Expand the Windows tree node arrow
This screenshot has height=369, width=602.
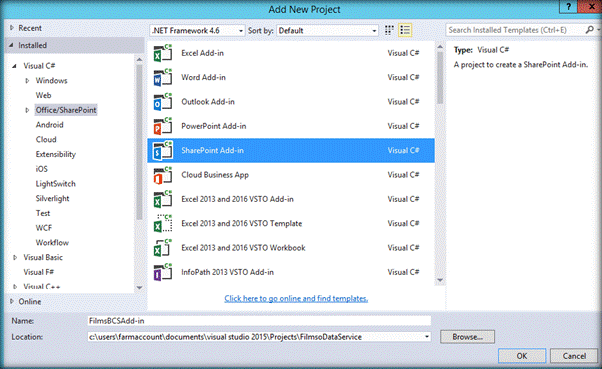coord(27,81)
